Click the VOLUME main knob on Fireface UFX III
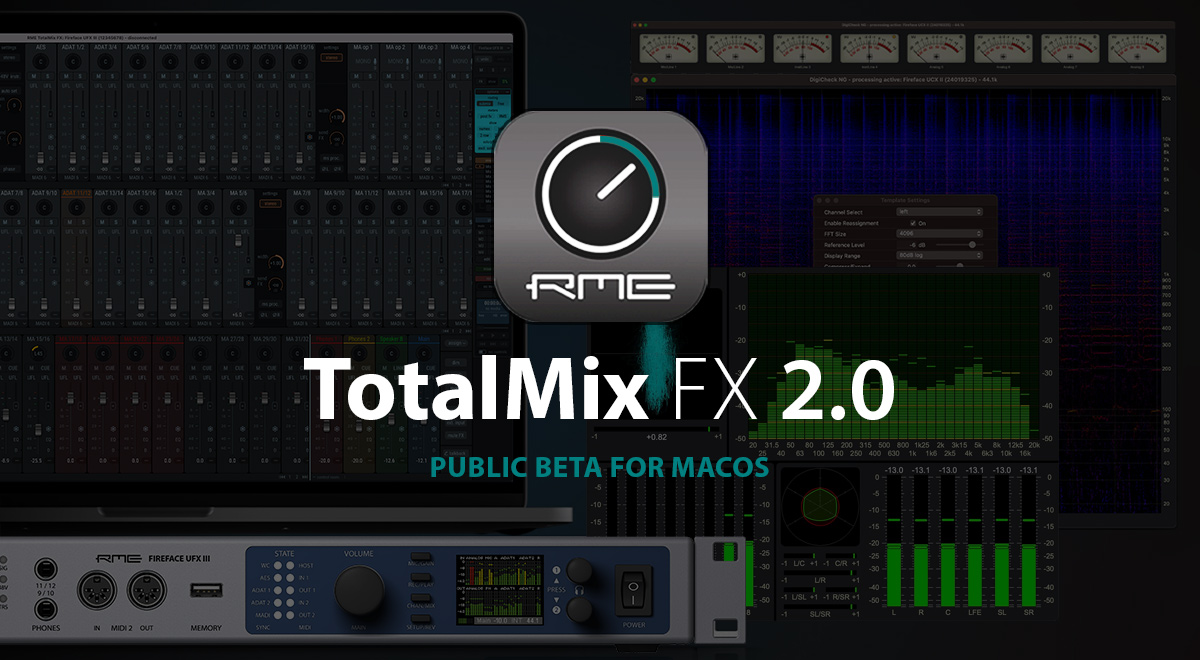The width and height of the screenshot is (1200, 660). 359,590
